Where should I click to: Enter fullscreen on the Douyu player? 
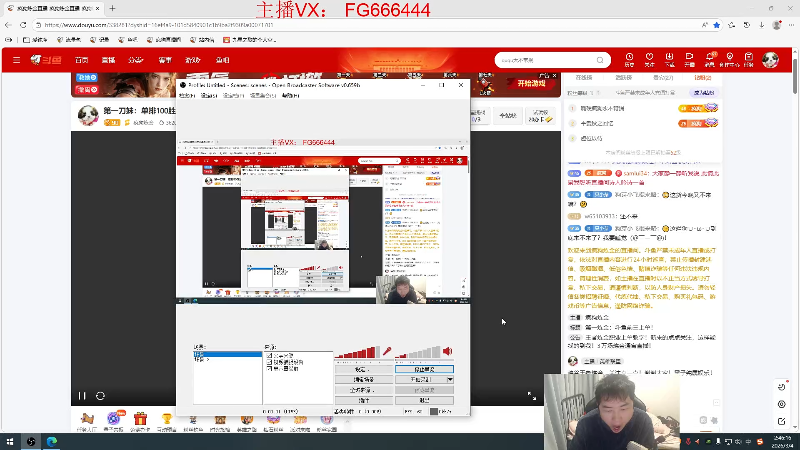[532, 396]
